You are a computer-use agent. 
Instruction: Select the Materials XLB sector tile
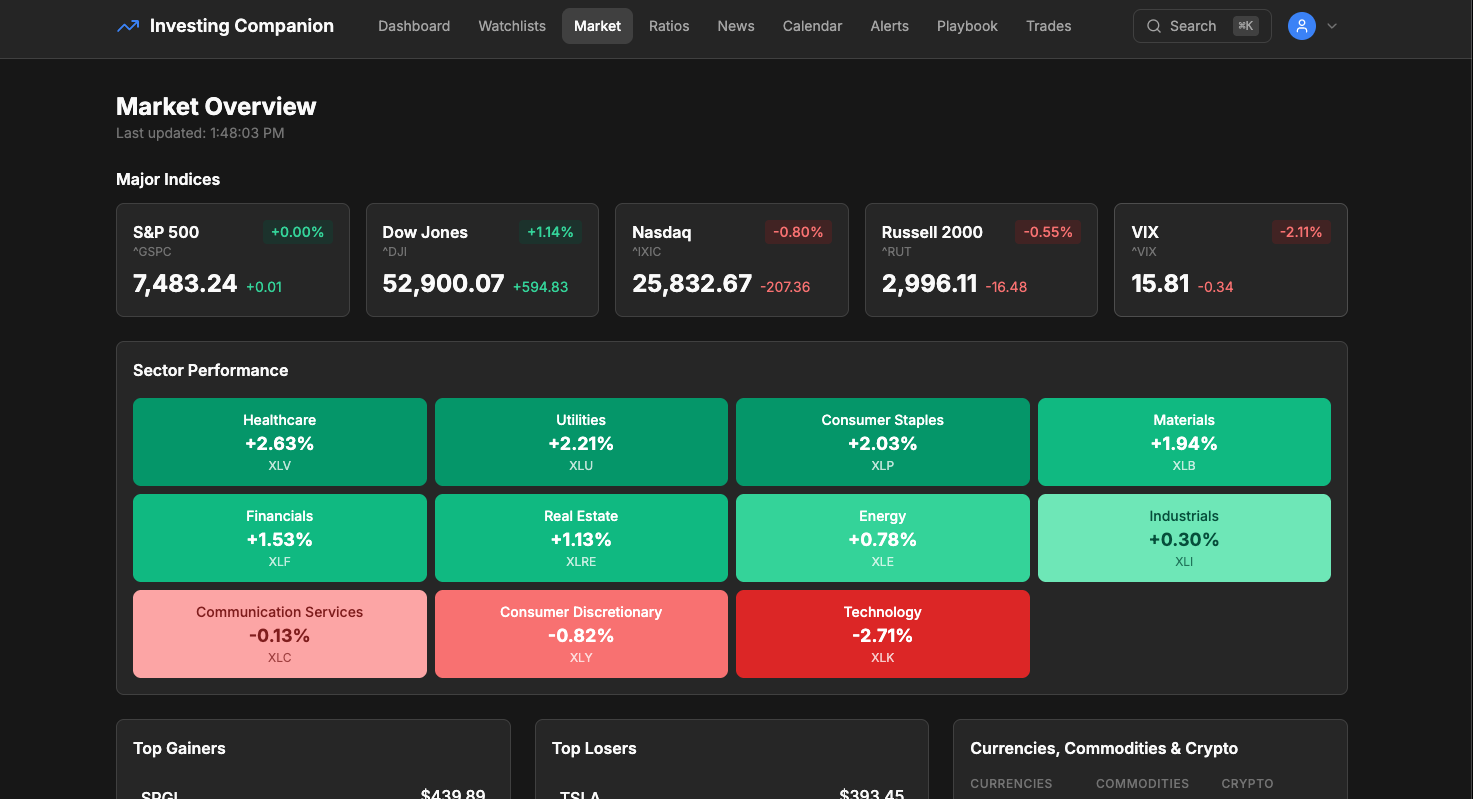(x=1184, y=442)
